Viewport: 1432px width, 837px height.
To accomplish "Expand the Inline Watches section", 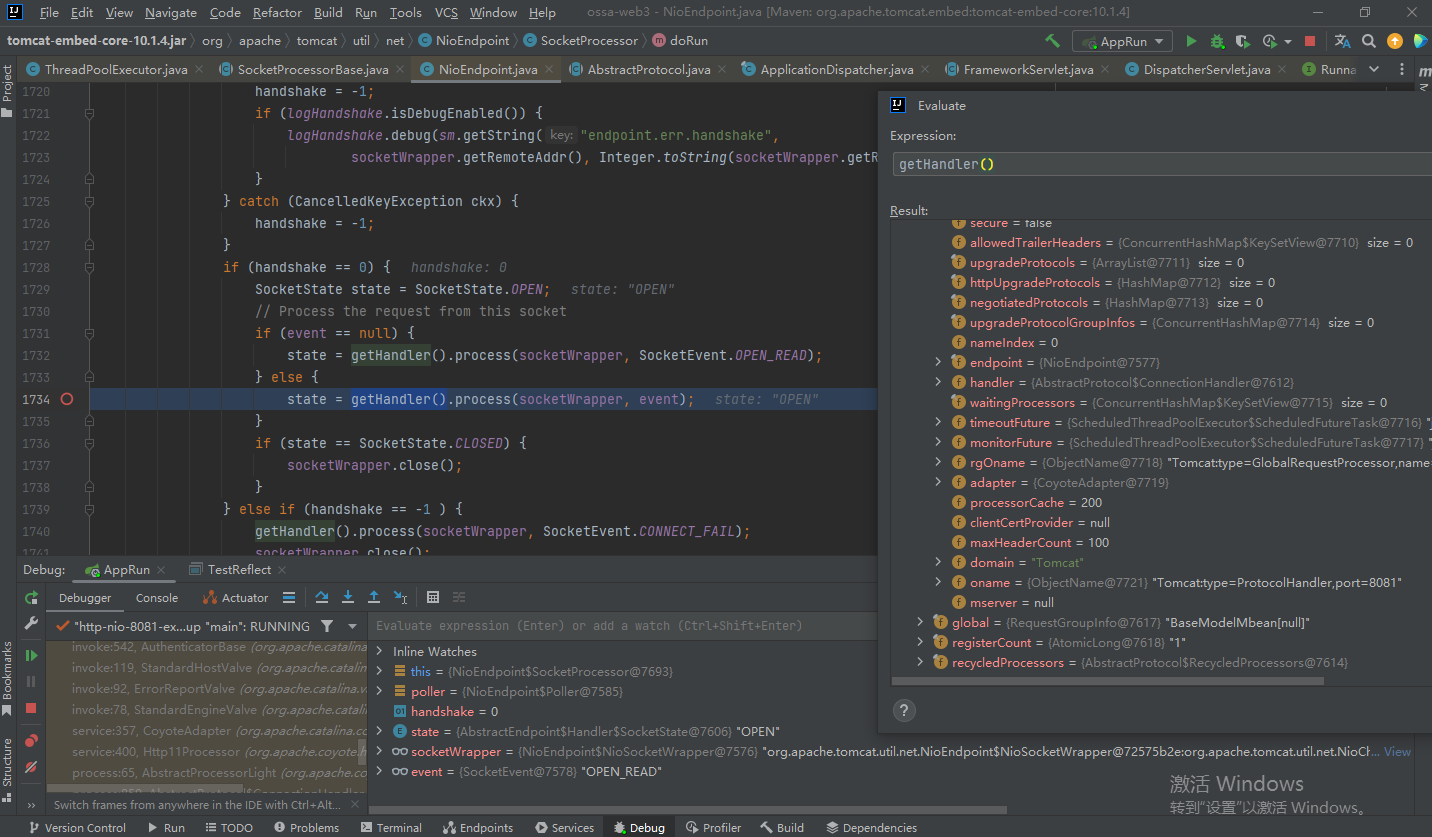I will pyautogui.click(x=379, y=651).
